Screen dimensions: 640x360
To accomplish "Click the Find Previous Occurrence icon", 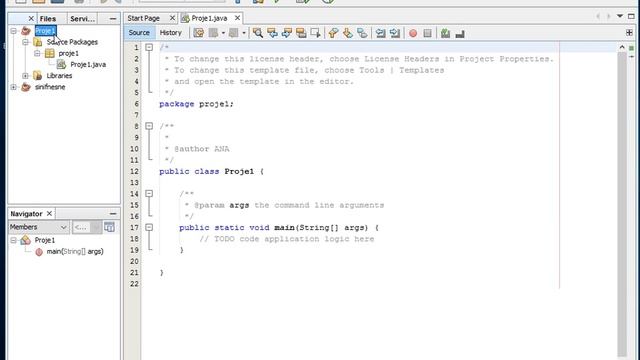I will [x=272, y=33].
